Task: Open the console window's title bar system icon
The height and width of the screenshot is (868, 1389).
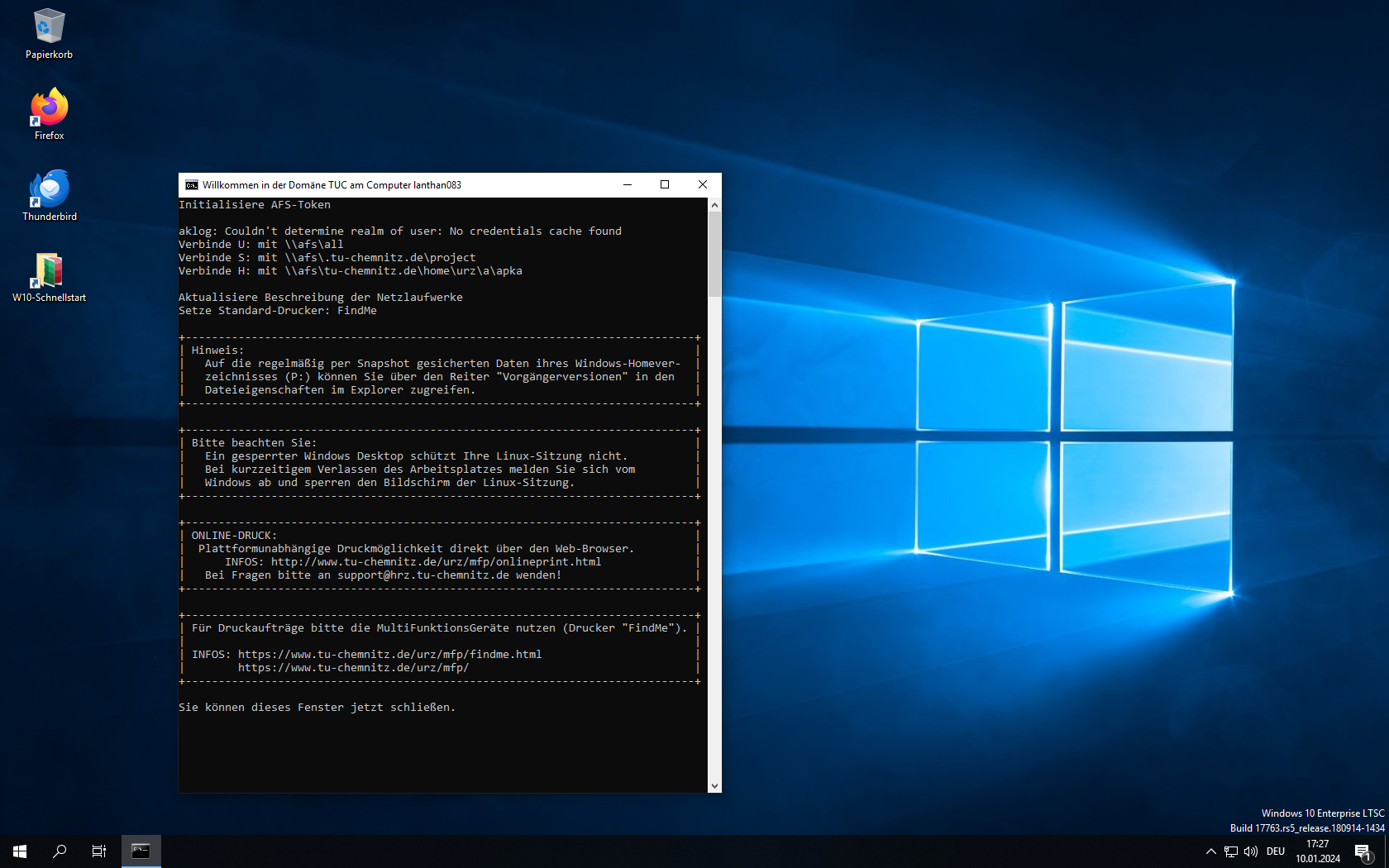Action: tap(191, 185)
